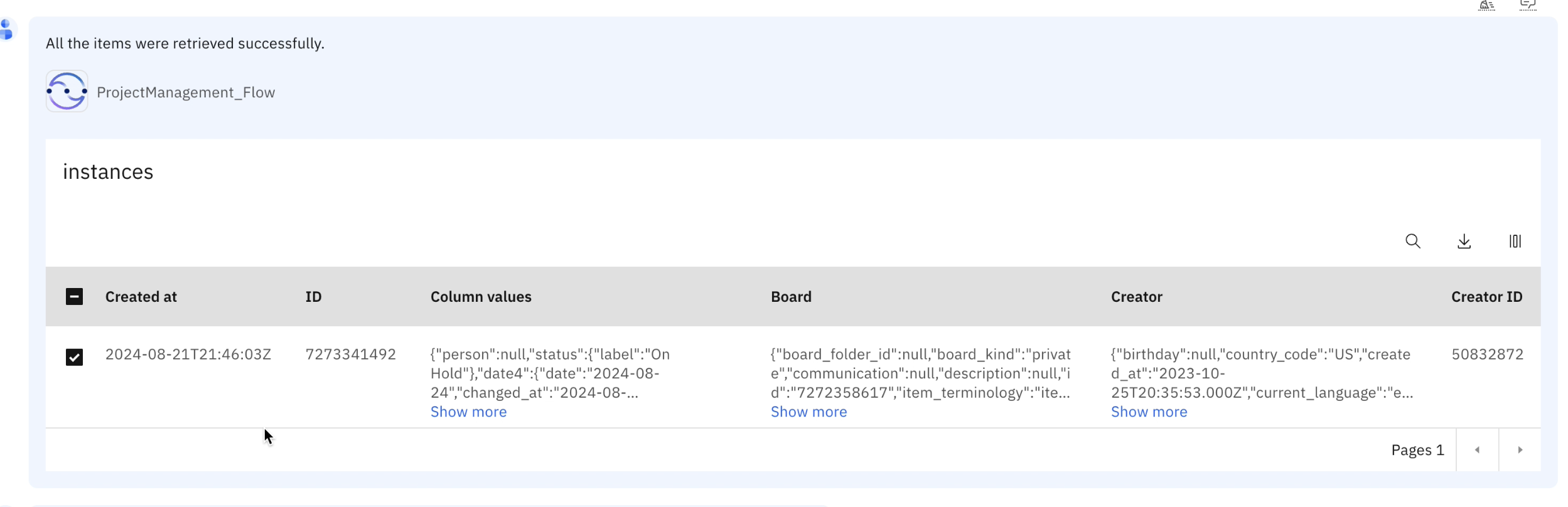Click the ProjectManagement_Flow label
The image size is (1568, 507).
186,93
